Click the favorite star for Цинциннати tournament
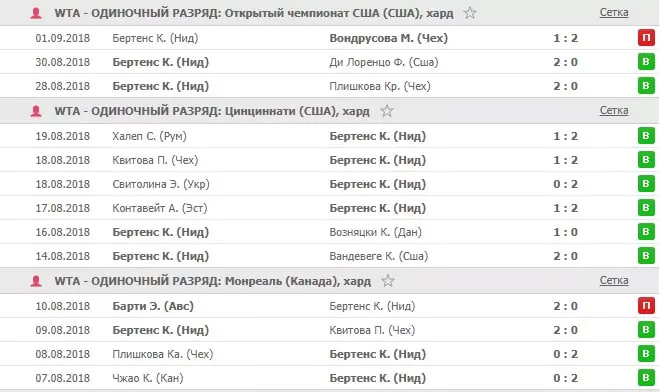The image size is (660, 392). (x=387, y=111)
